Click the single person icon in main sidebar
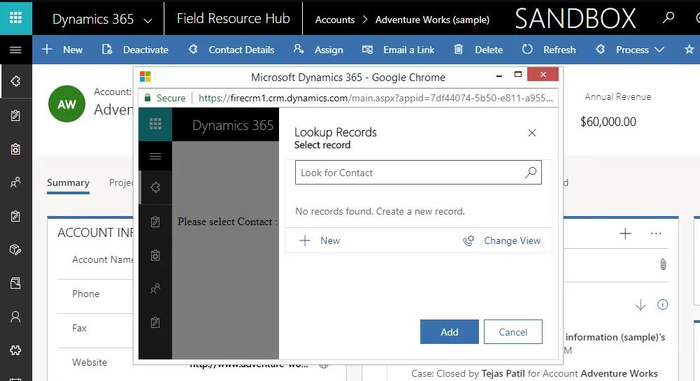The image size is (700, 381). coord(16,317)
